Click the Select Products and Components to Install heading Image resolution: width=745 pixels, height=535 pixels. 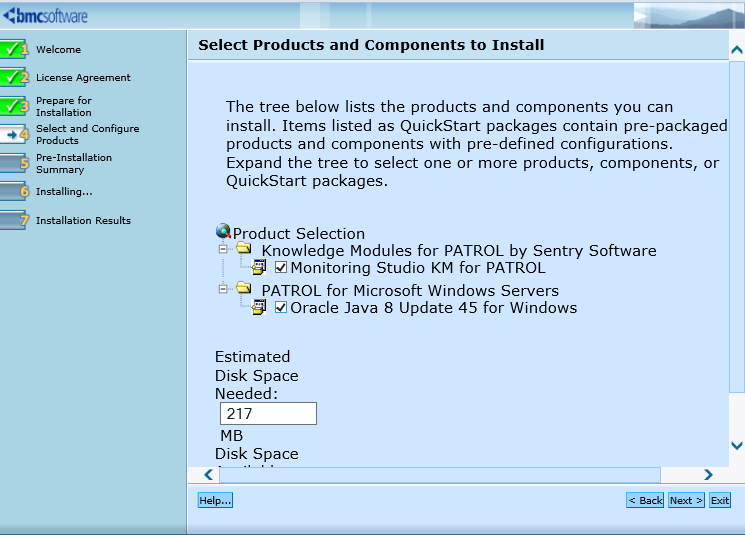[371, 45]
